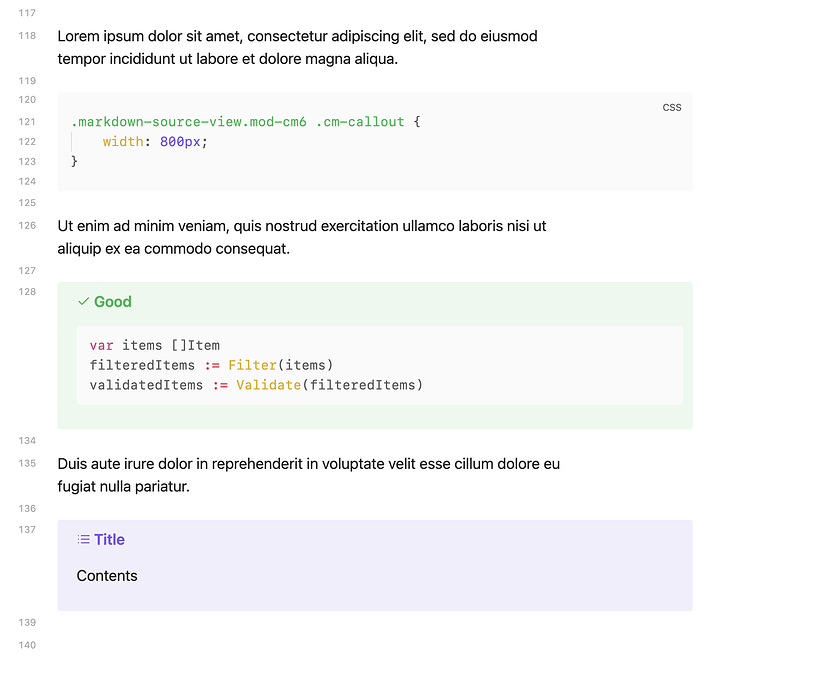
Task: Click line number 117 at the top
Action: click(x=26, y=13)
